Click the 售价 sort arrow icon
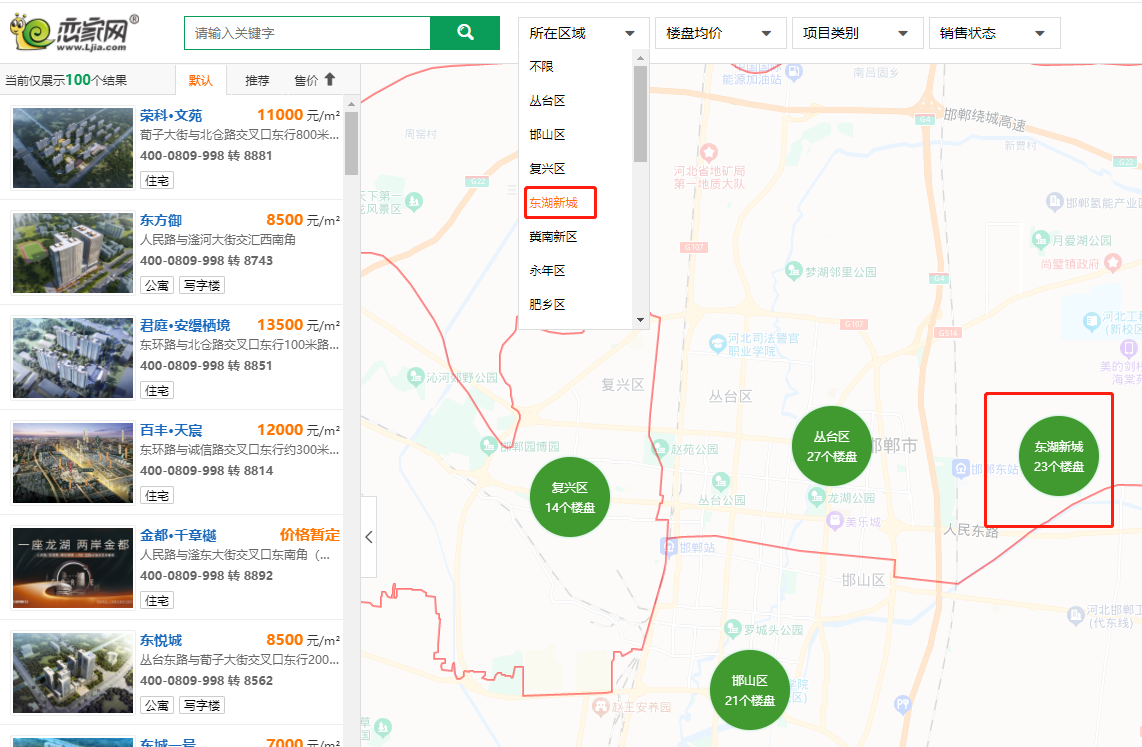1142x747 pixels. pos(330,79)
